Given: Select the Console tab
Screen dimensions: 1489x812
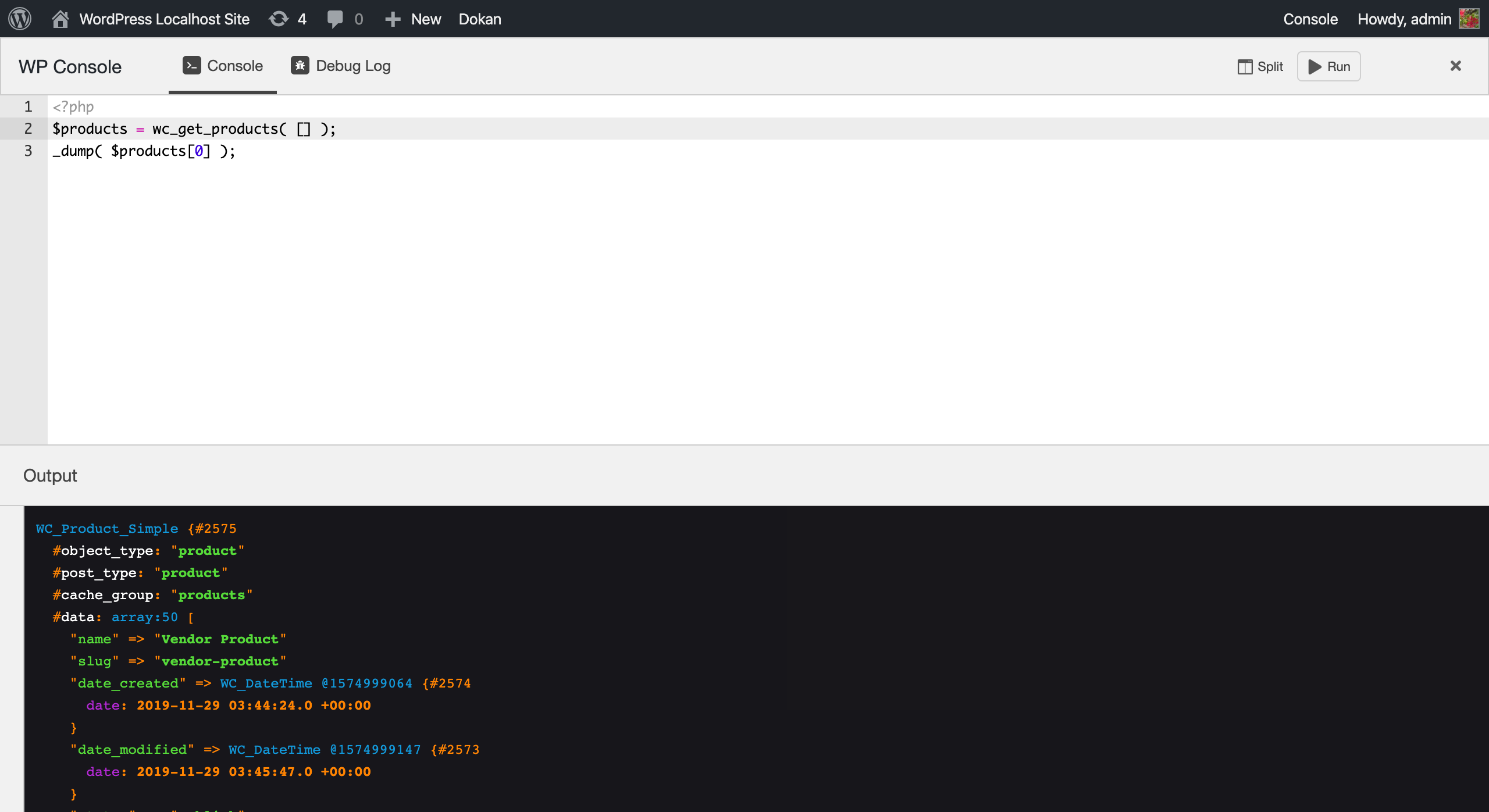Looking at the screenshot, I should coord(222,66).
